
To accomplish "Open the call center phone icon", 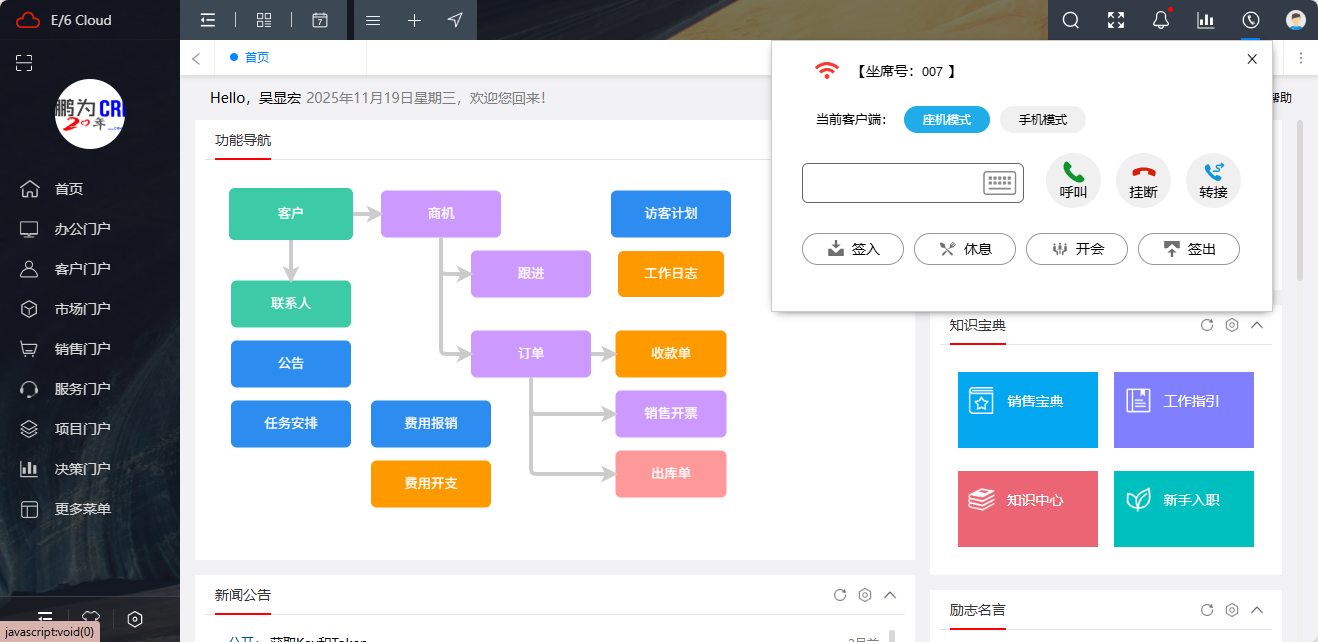I will pos(1251,19).
